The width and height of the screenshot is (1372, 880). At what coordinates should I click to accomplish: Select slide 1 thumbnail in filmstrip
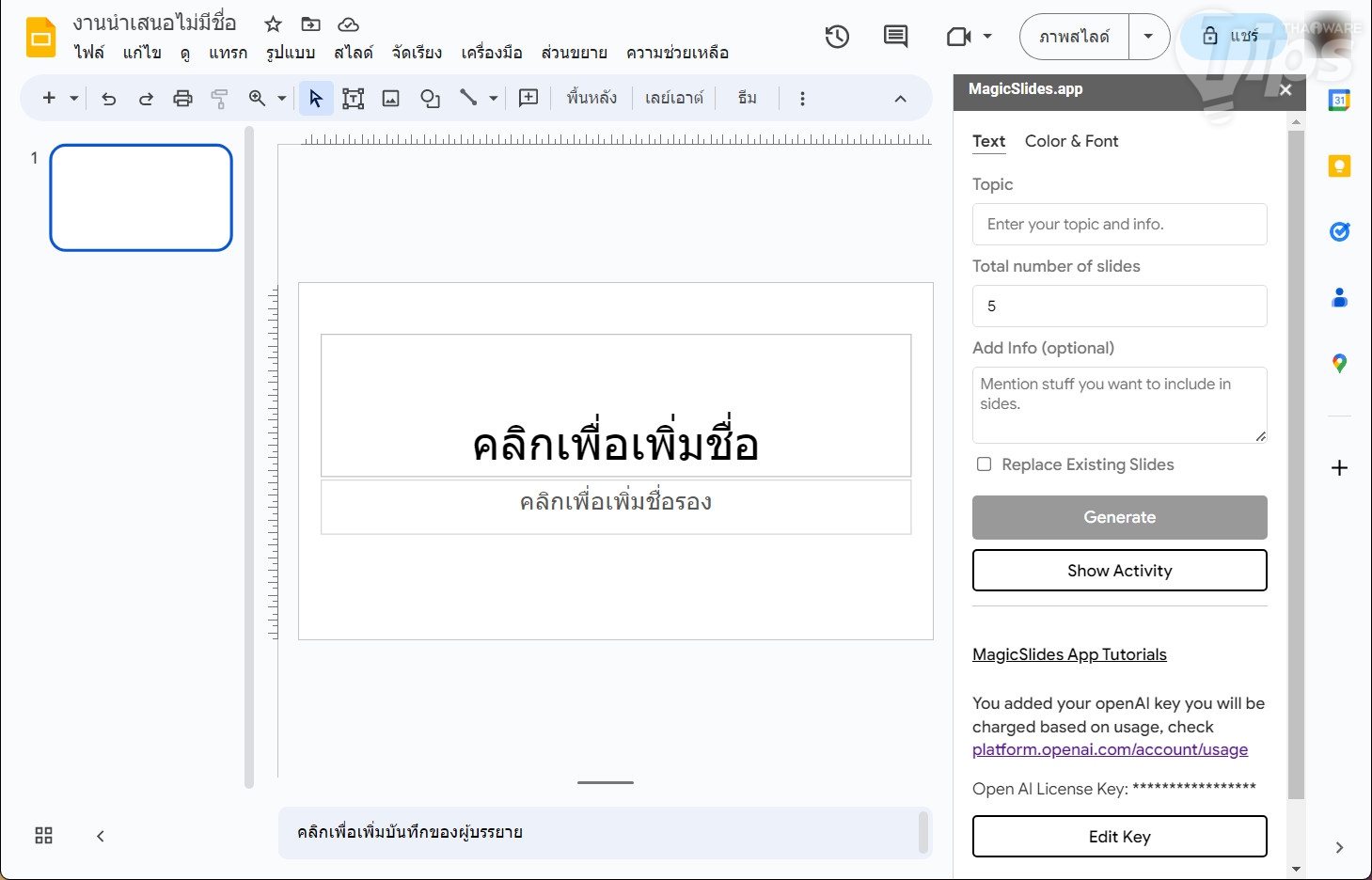click(141, 197)
